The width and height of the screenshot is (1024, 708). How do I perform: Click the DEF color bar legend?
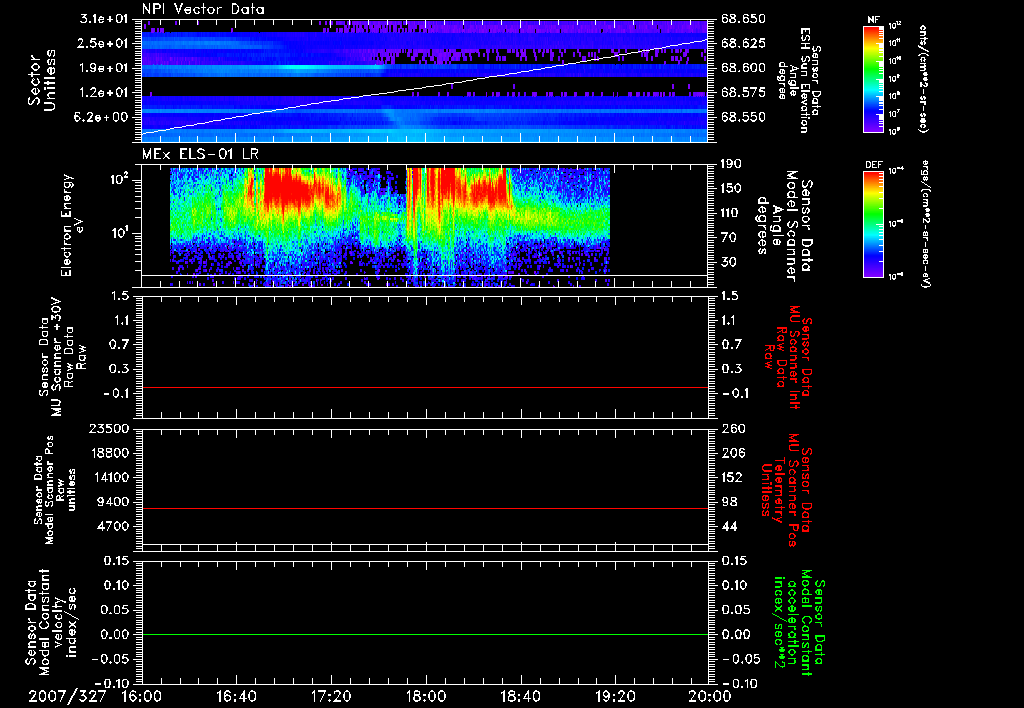click(x=873, y=224)
